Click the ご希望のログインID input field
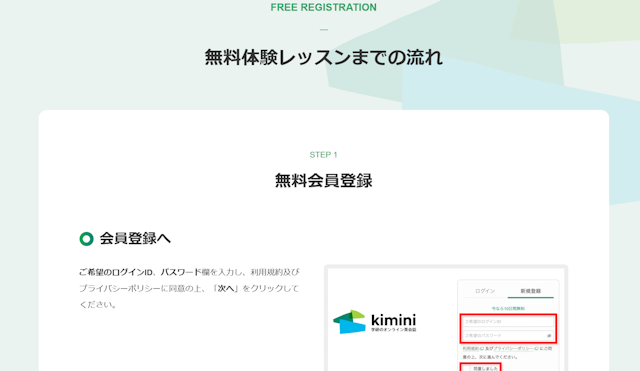This screenshot has height=371, width=640. coord(508,322)
